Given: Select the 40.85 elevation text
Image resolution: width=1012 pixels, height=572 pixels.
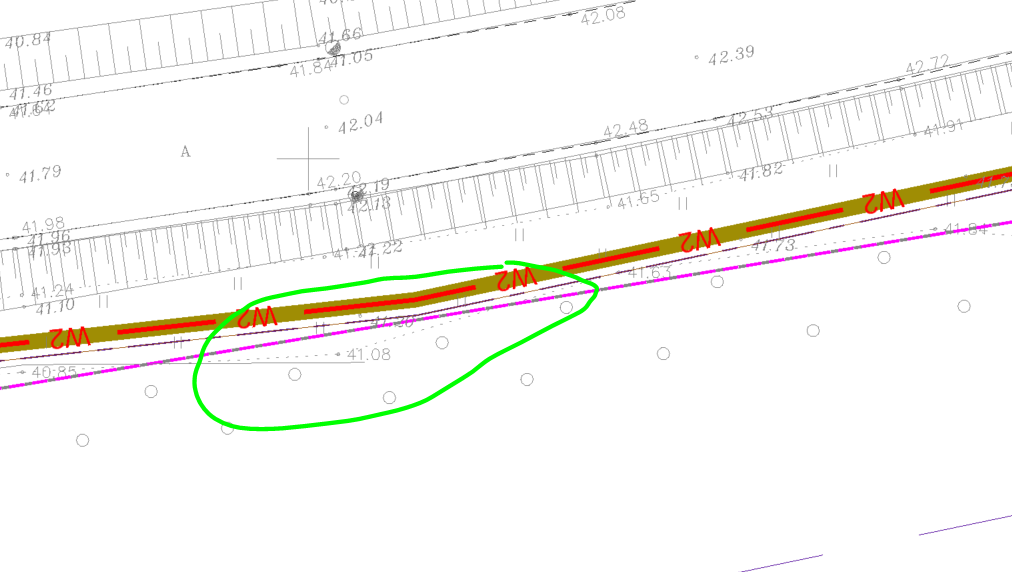Looking at the screenshot, I should coord(53,372).
